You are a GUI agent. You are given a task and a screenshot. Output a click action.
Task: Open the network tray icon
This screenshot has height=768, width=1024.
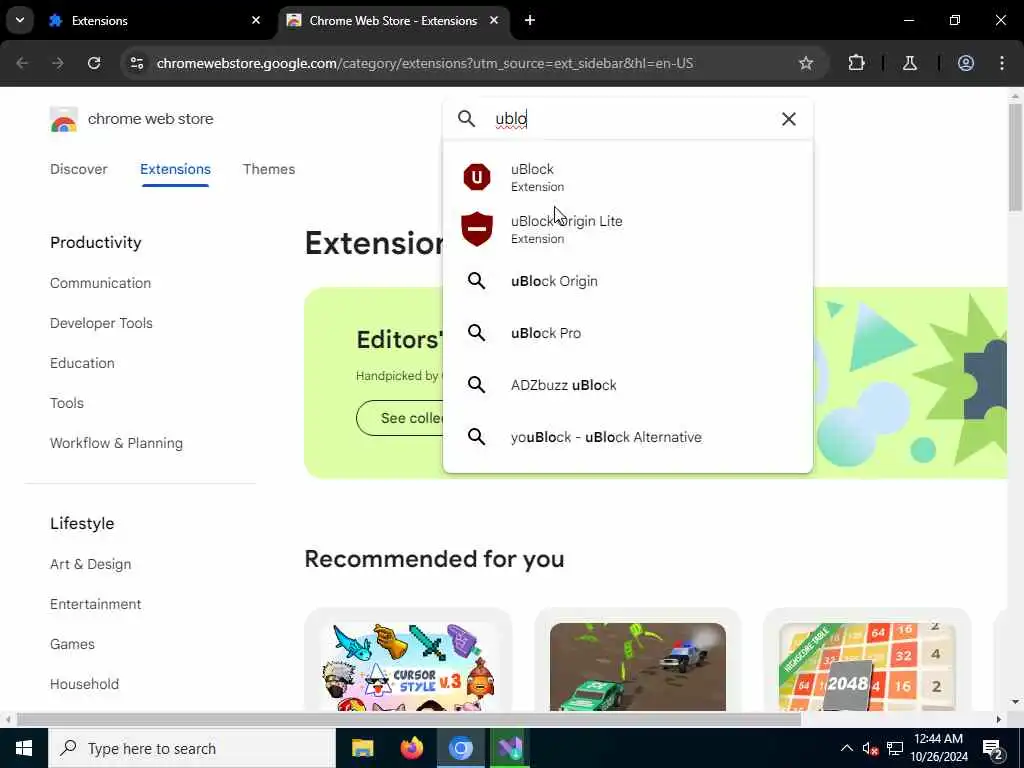pos(895,748)
